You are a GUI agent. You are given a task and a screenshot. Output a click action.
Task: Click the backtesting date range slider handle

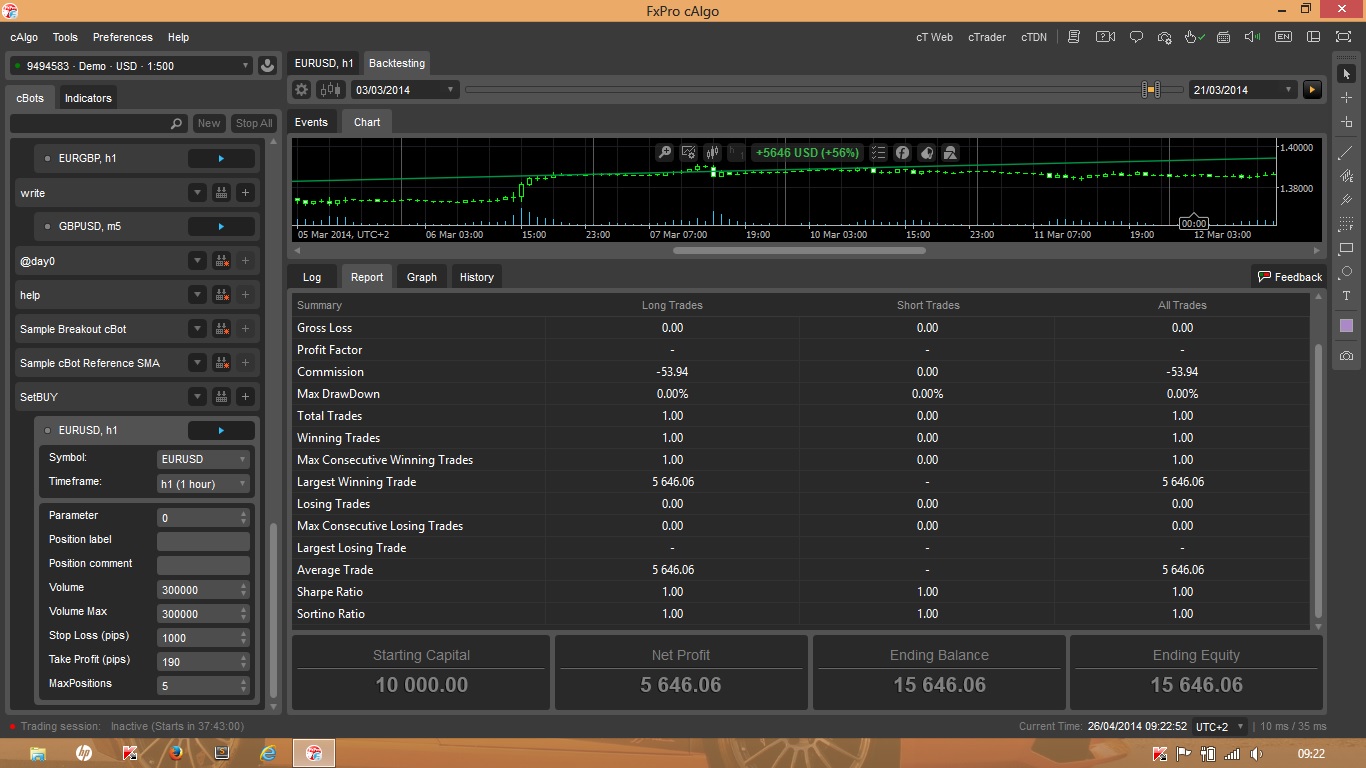tap(1152, 89)
